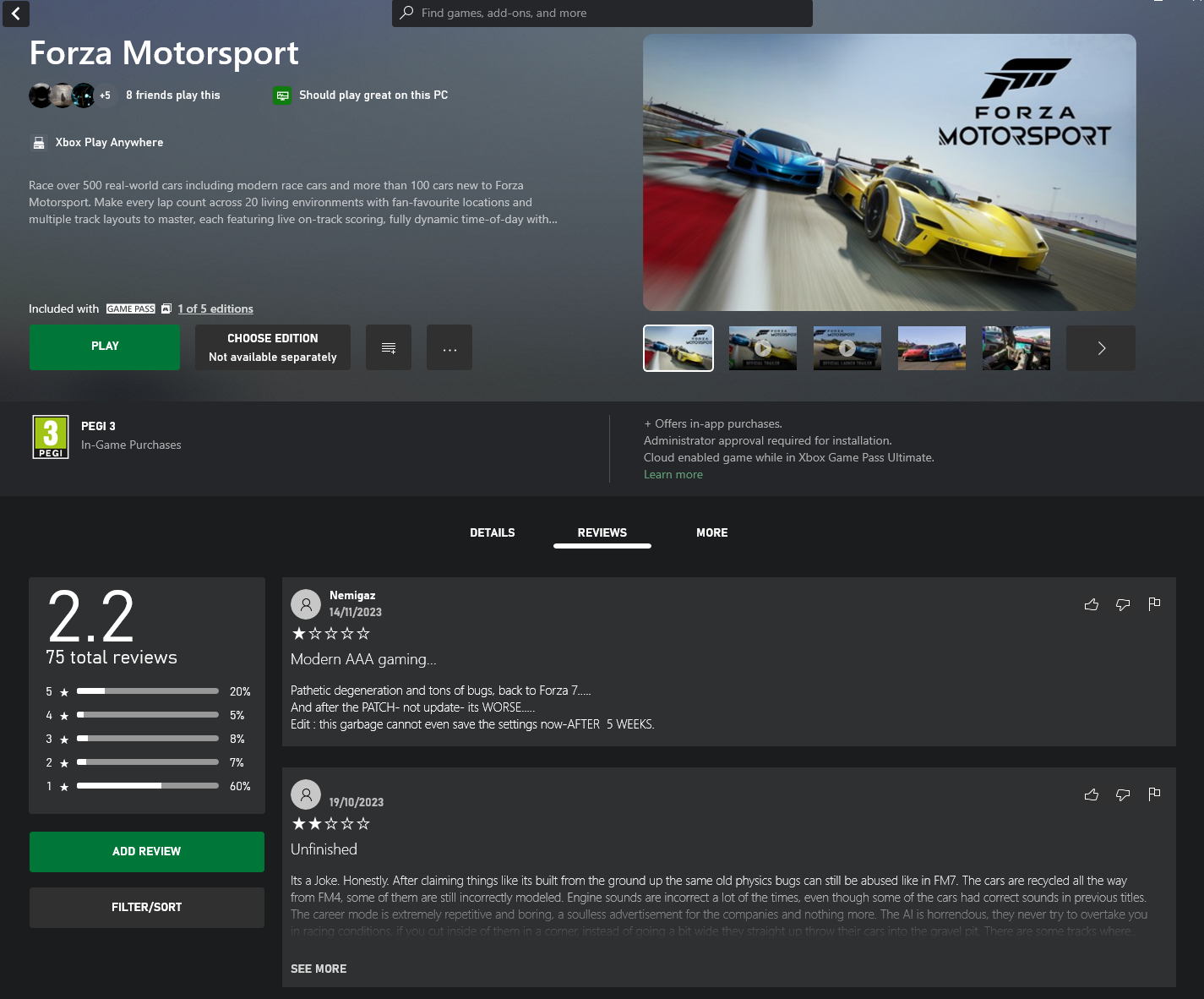Screen dimensions: 1204x999
Task: Click avatar on the 19/10/2023 review
Action: click(306, 794)
